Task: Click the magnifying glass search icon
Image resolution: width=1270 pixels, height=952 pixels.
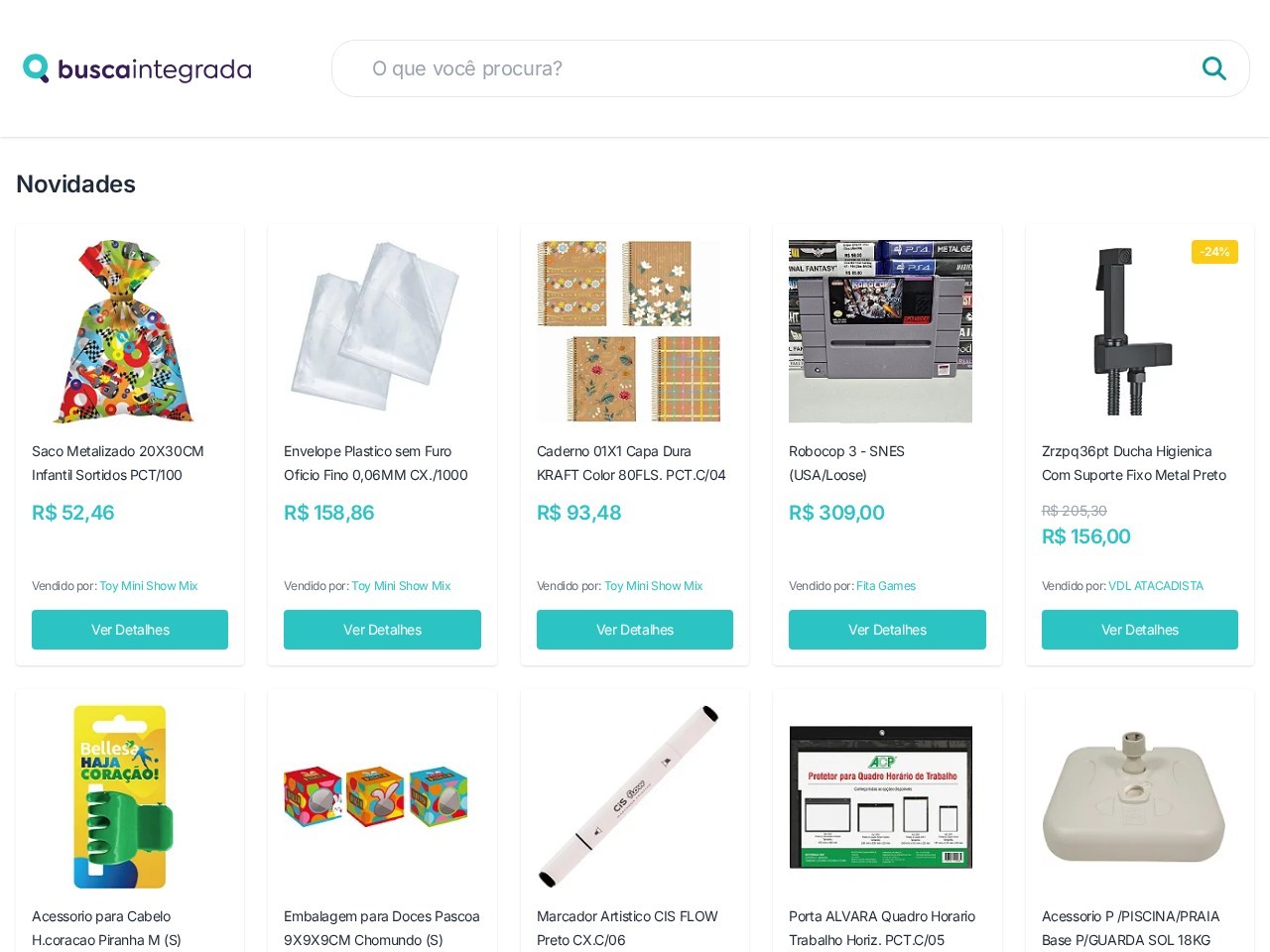Action: coord(1213,68)
